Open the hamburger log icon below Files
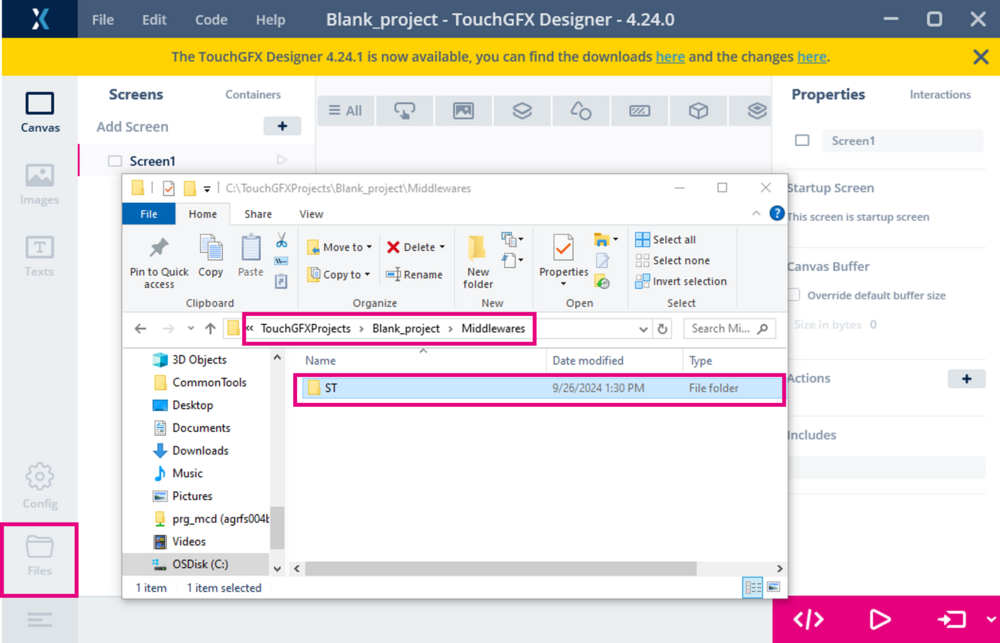 click(40, 619)
